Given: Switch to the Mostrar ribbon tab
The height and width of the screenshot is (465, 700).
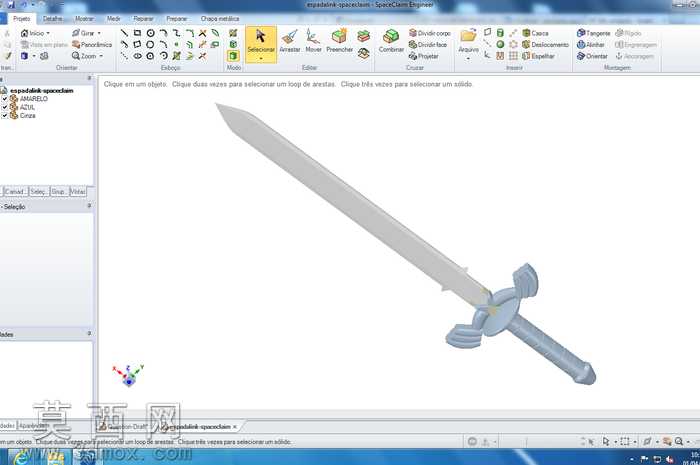Looking at the screenshot, I should 84,19.
